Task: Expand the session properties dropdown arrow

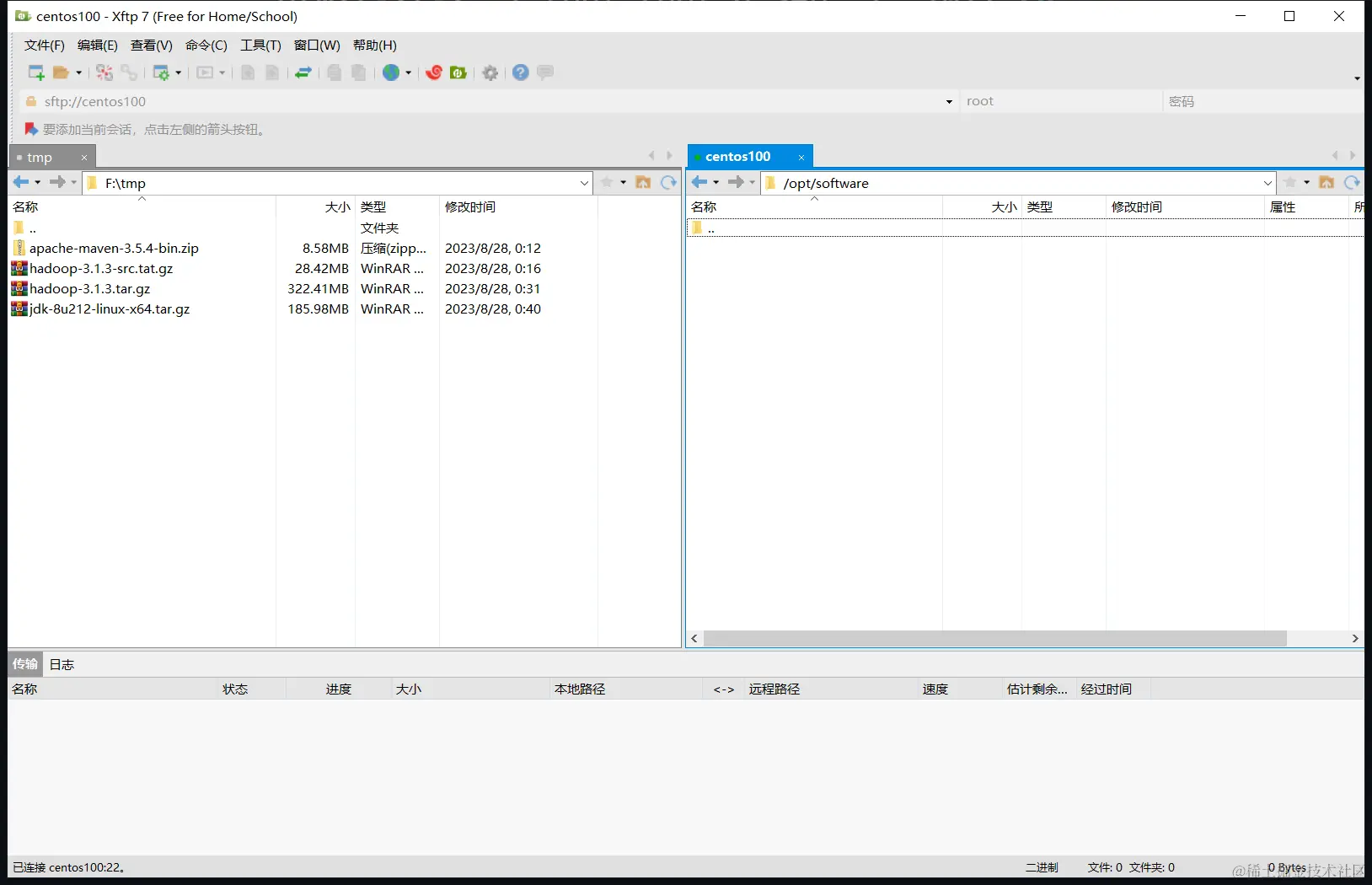Action: (x=179, y=72)
